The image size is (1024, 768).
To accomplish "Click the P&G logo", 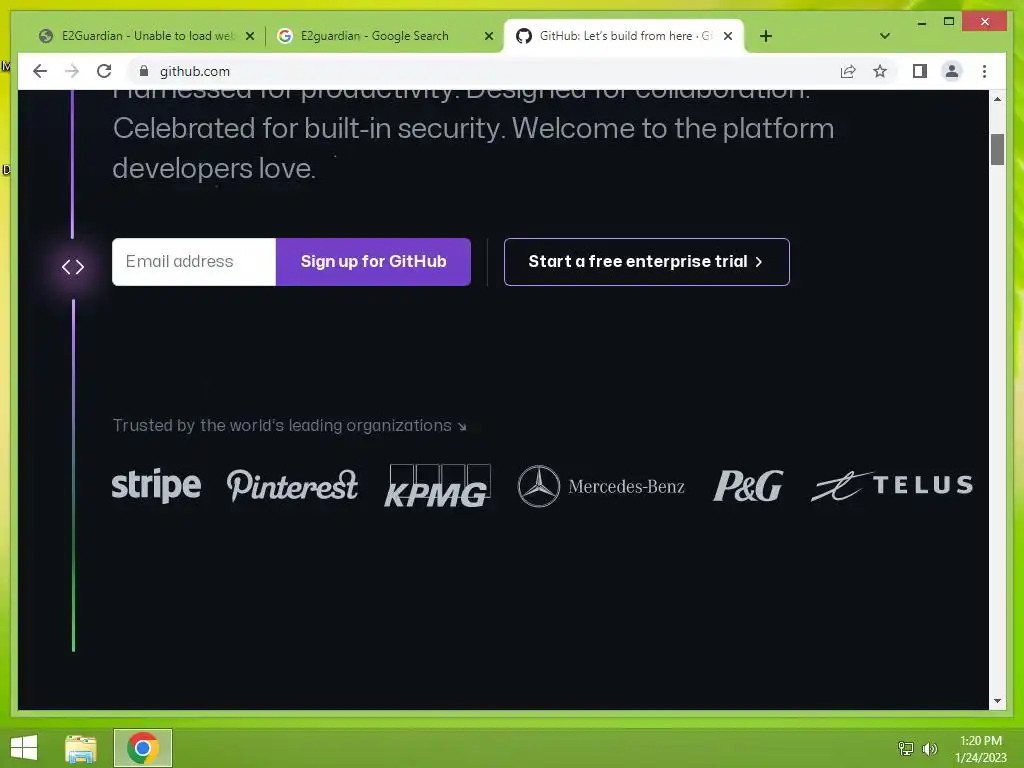I will tap(748, 486).
